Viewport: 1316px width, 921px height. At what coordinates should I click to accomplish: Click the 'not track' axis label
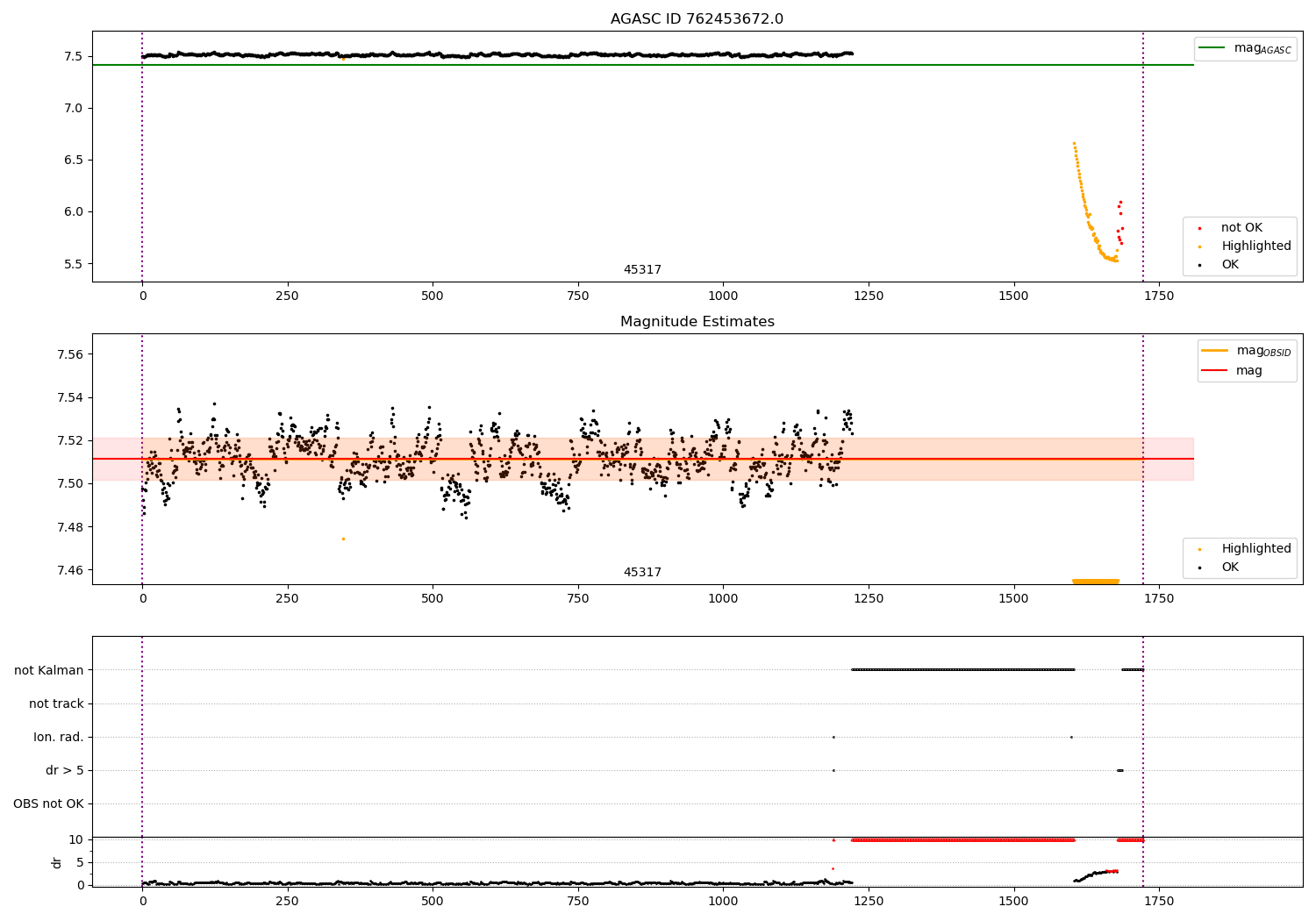56,703
